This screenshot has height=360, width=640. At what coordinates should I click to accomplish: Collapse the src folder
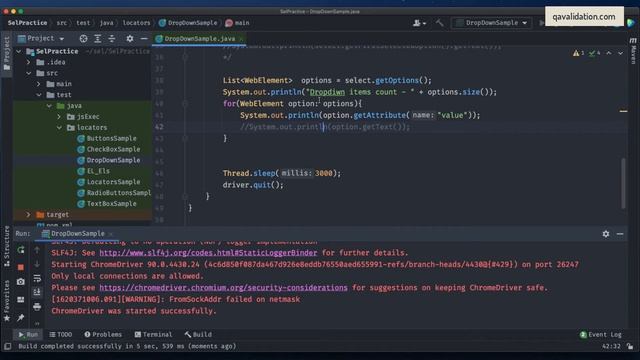(29, 73)
